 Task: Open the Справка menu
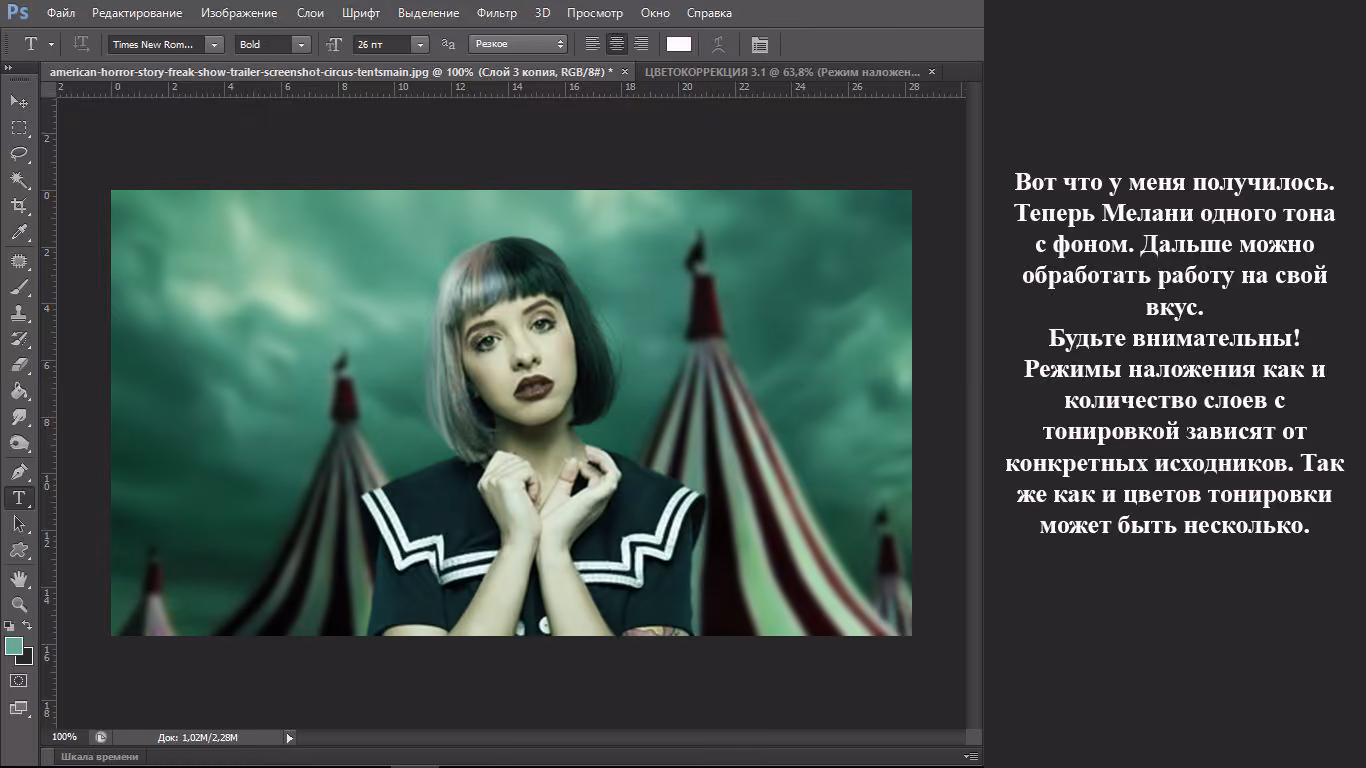pyautogui.click(x=710, y=13)
